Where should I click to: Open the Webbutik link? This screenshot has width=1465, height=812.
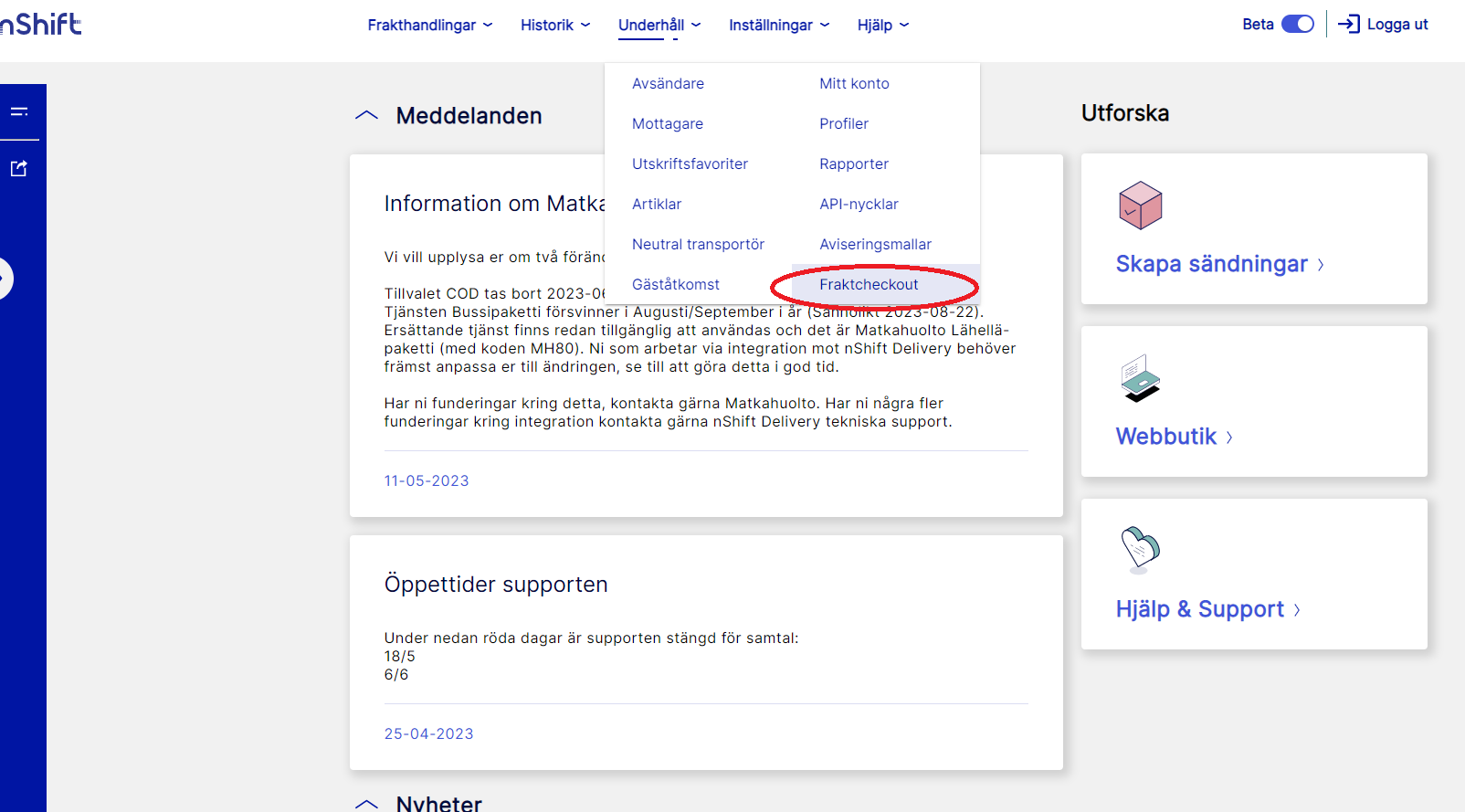(x=1174, y=437)
